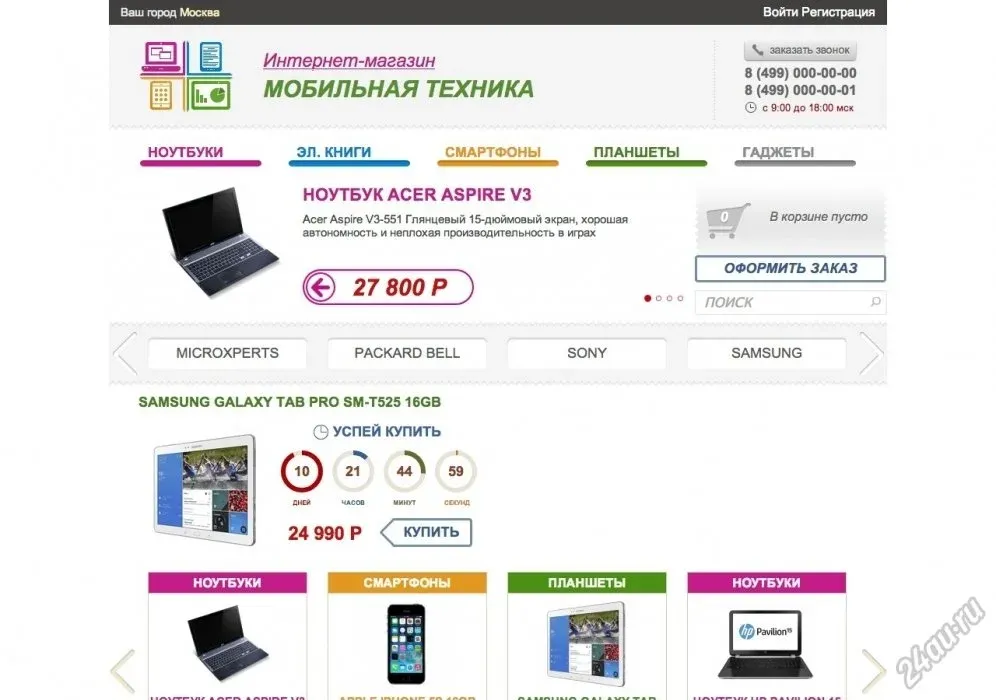
Task: Click the brand carousel right arrow
Action: pos(870,353)
